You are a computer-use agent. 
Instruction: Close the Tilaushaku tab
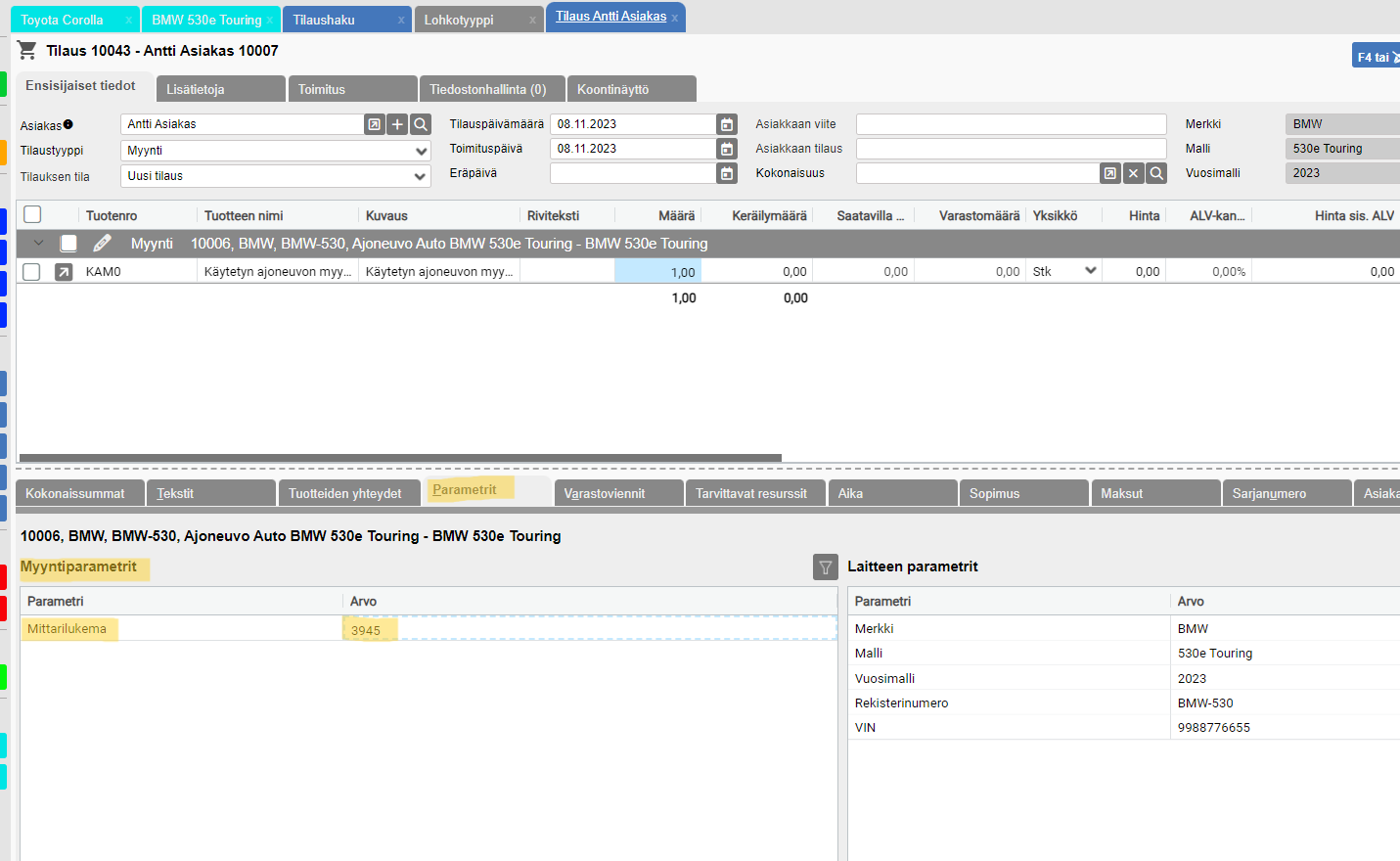tap(401, 20)
